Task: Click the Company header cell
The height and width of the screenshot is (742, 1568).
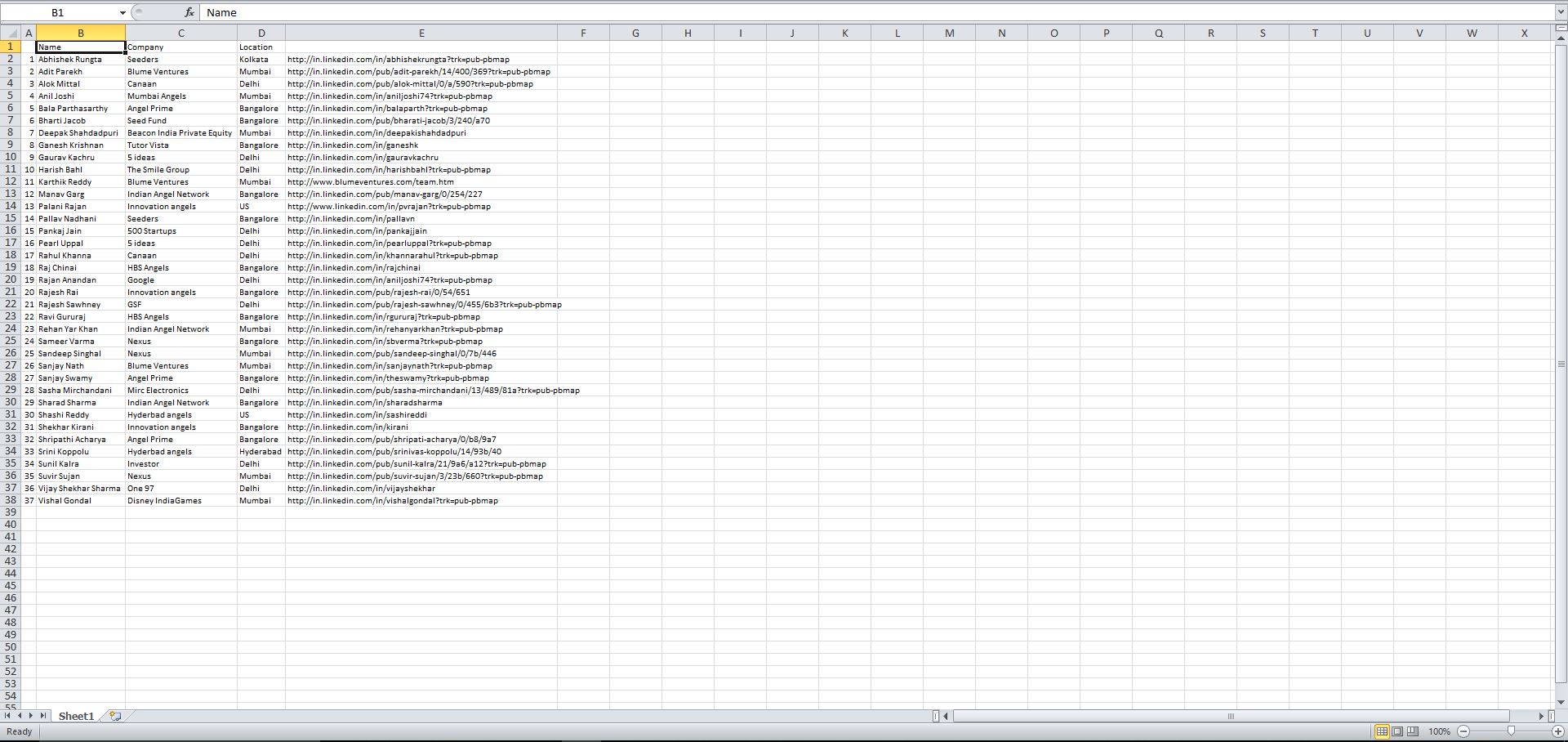Action: pyautogui.click(x=181, y=47)
